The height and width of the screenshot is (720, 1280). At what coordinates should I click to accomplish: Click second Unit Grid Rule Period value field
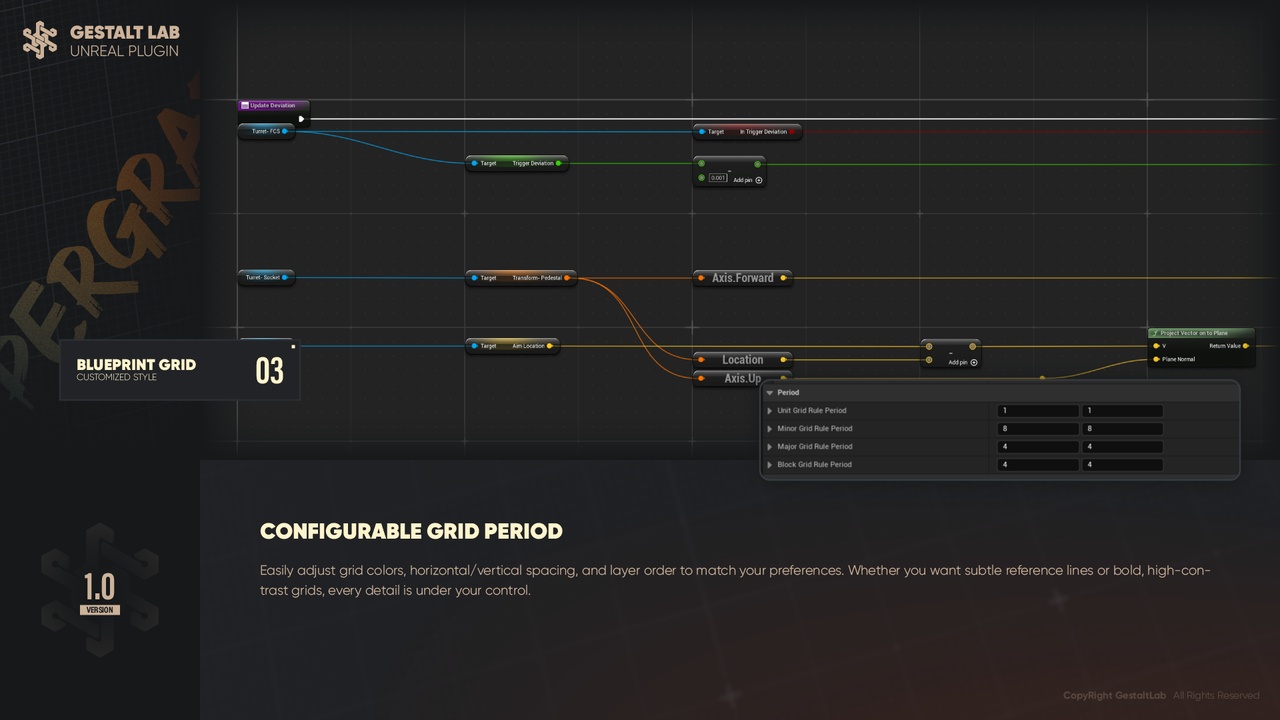point(1122,411)
